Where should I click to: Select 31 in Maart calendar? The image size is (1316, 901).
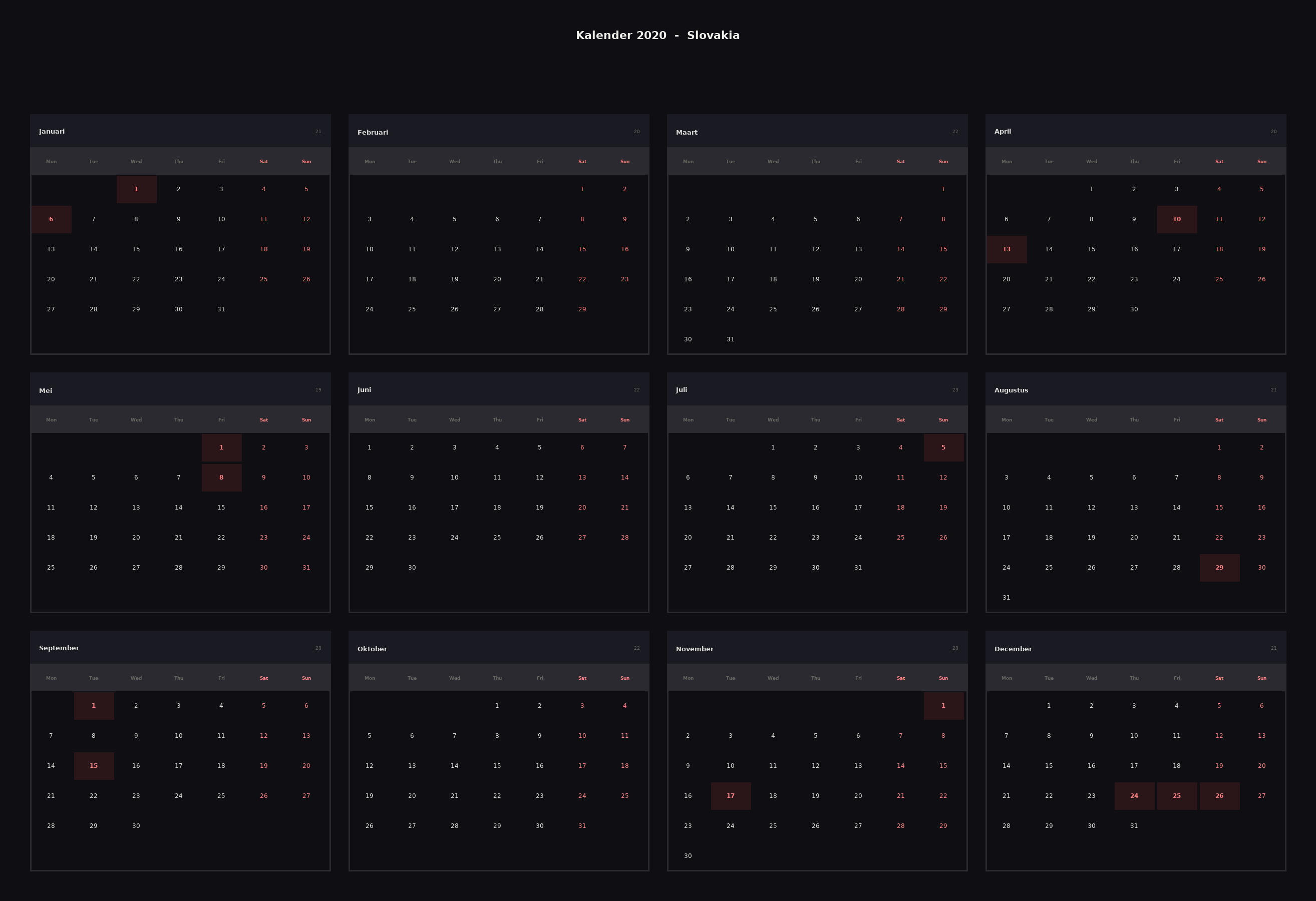(x=731, y=339)
